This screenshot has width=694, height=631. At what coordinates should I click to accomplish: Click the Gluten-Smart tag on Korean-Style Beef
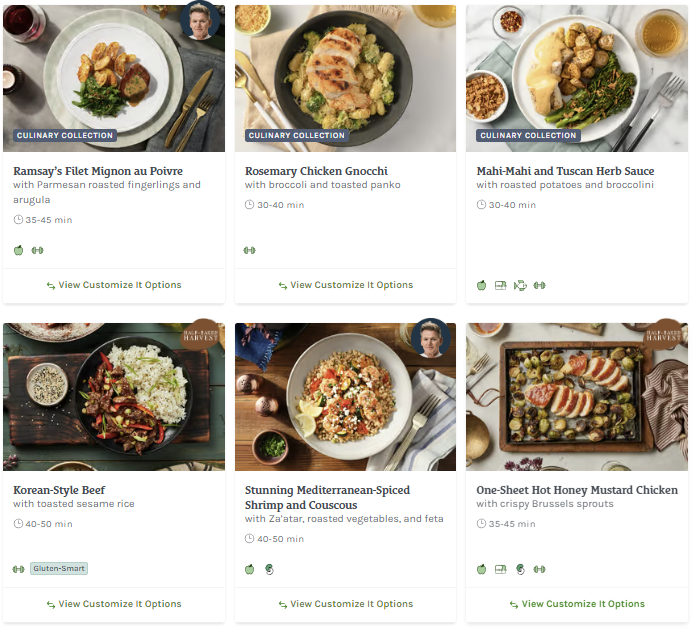(x=59, y=569)
